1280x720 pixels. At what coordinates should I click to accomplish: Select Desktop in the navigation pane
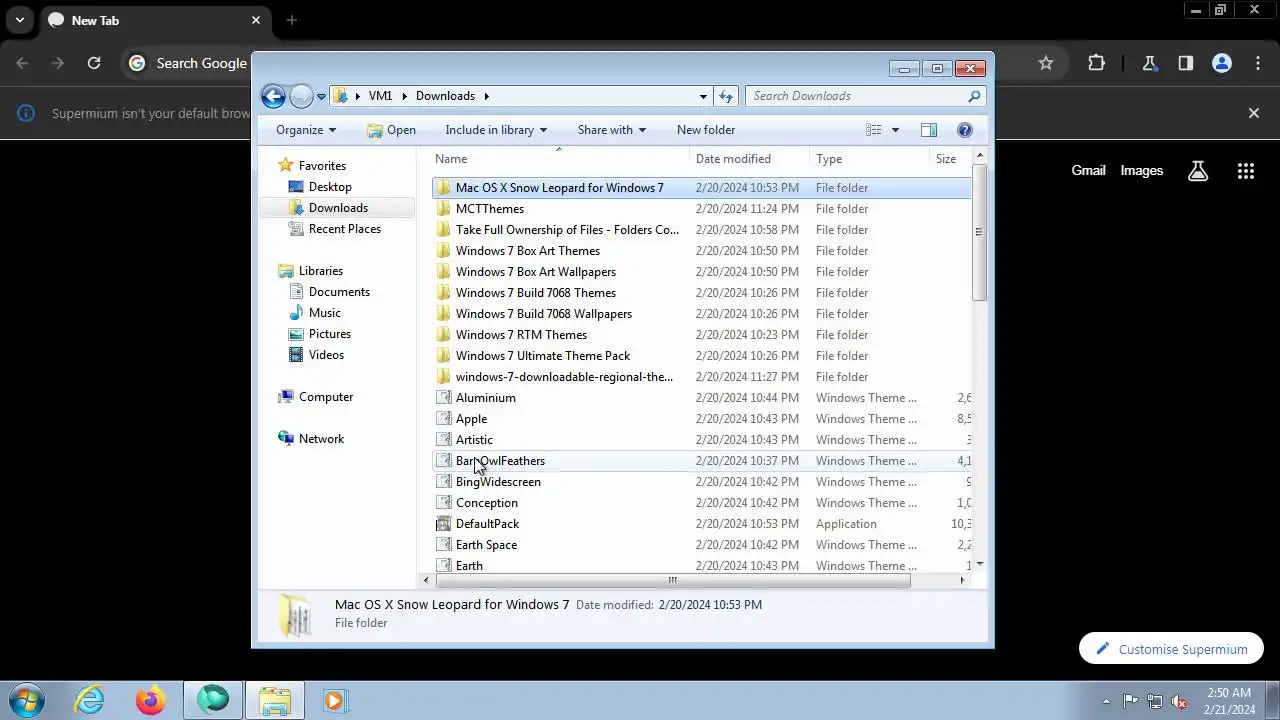click(x=330, y=187)
